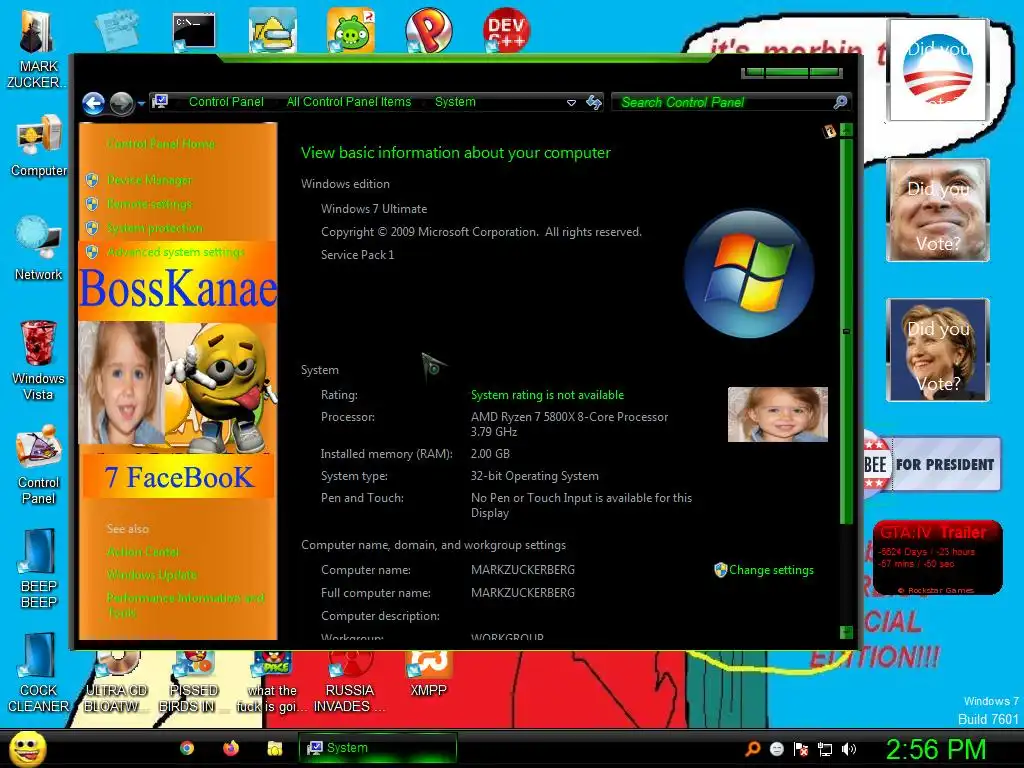Viewport: 1024px width, 768px height.
Task: Select Control Panel in the breadcrumb
Action: [226, 102]
